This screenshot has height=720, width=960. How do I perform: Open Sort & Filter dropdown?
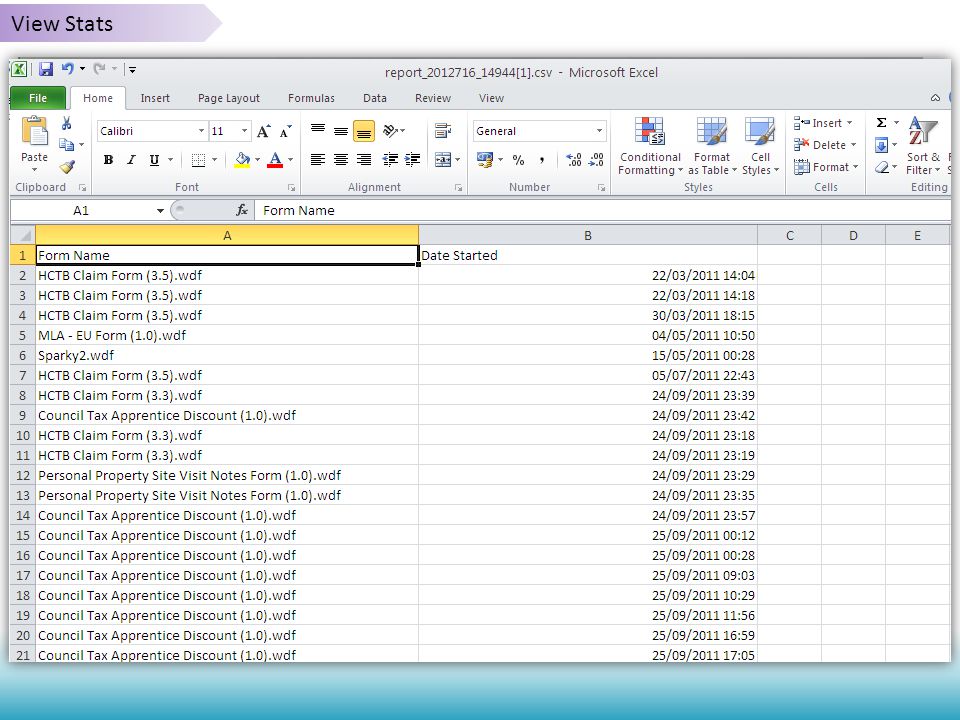click(923, 147)
